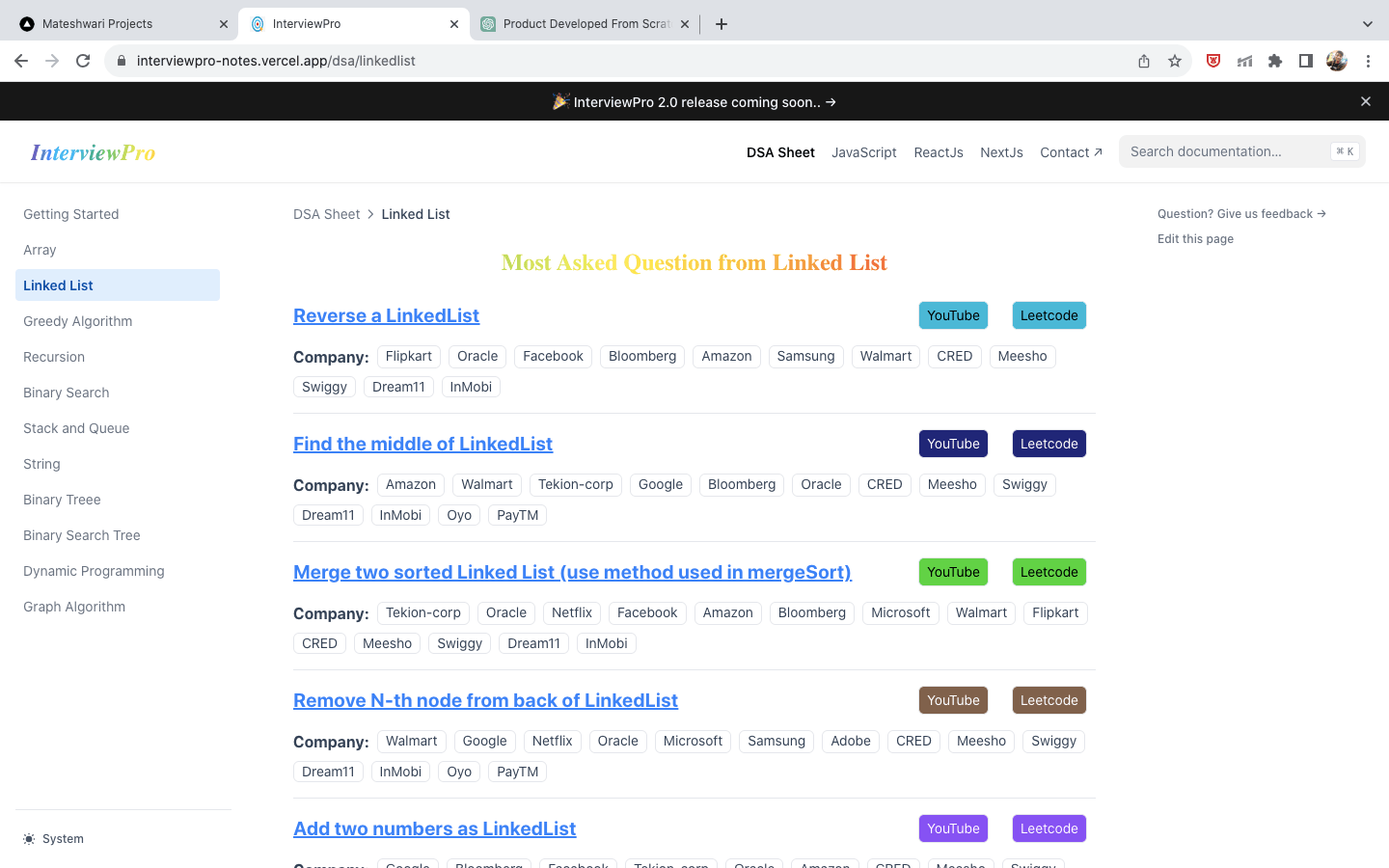1389x868 pixels.
Task: Click YouTube button for Remove N-th node
Action: [x=953, y=700]
